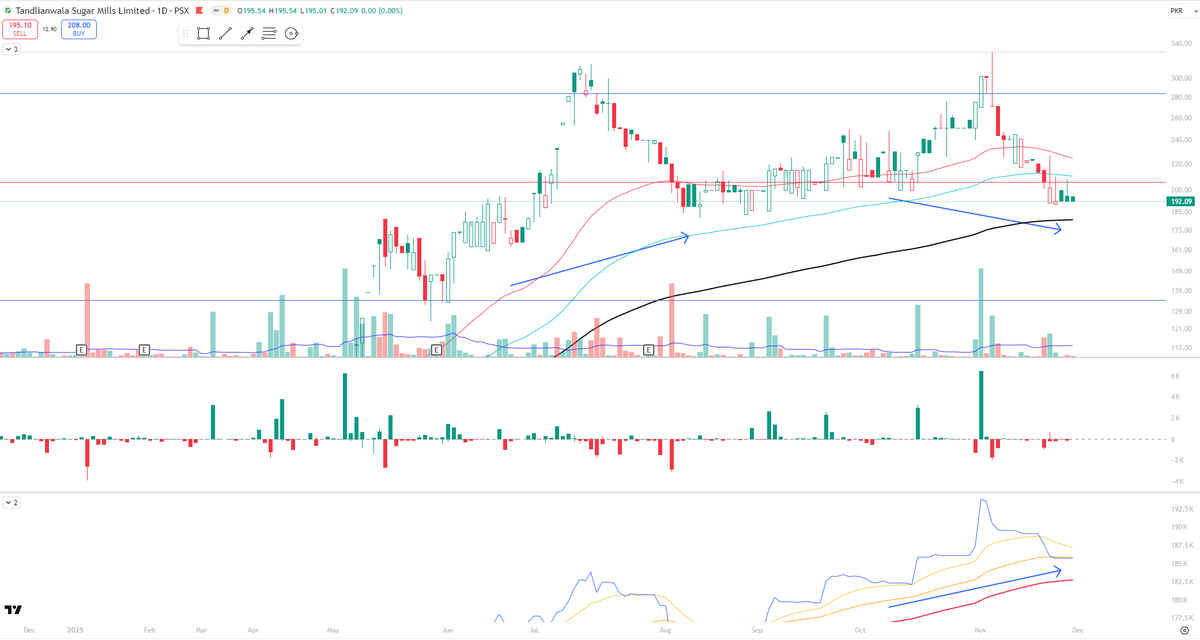Click the 2025 label on time axis
1200x640 pixels.
[76, 630]
